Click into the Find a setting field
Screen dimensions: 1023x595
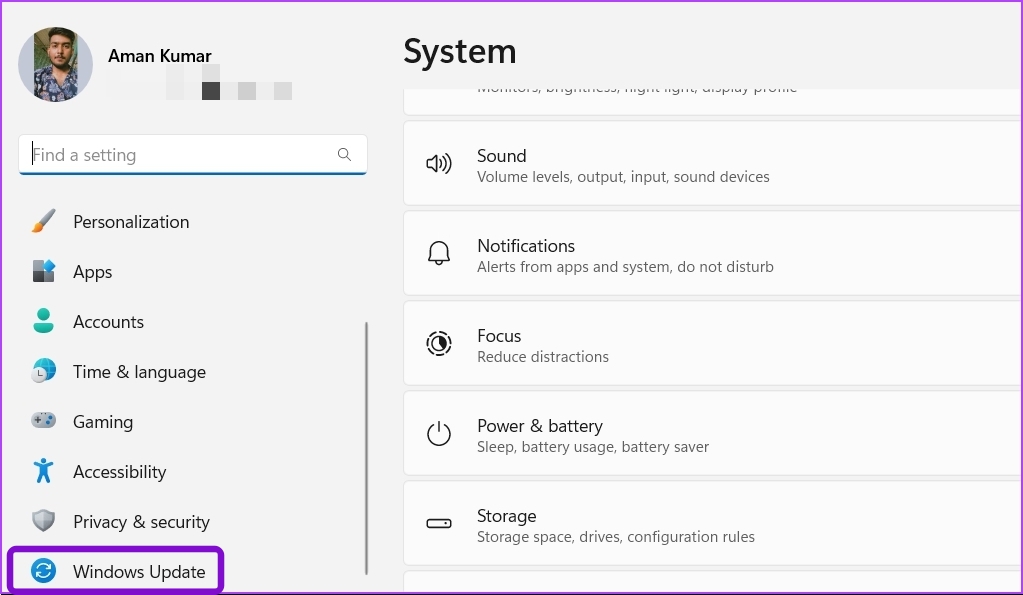(192, 155)
